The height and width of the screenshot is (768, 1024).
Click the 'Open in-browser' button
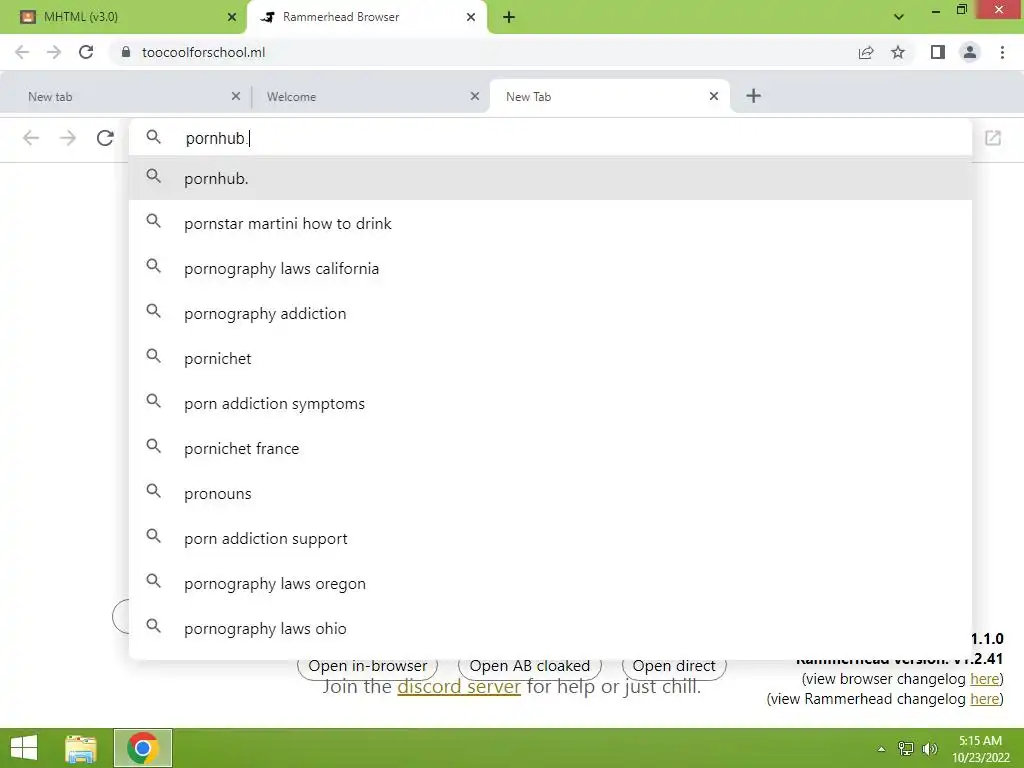point(368,667)
